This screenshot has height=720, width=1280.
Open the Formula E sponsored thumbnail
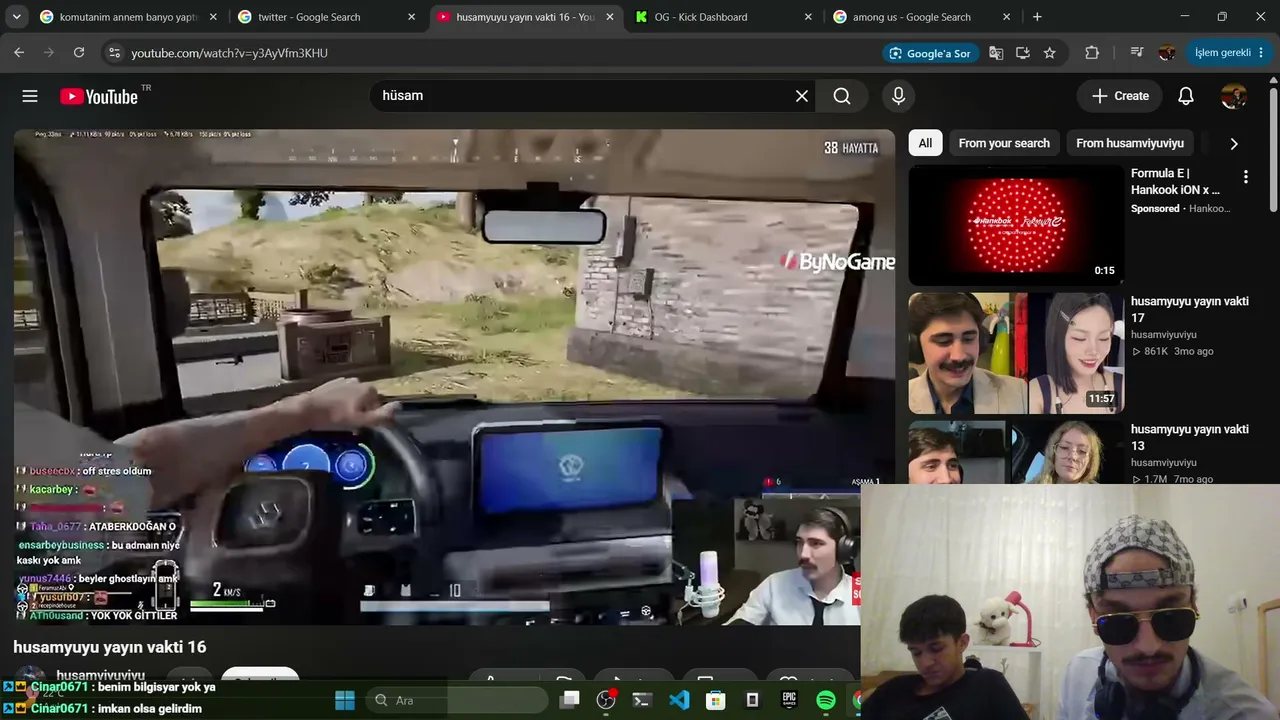(x=1016, y=225)
